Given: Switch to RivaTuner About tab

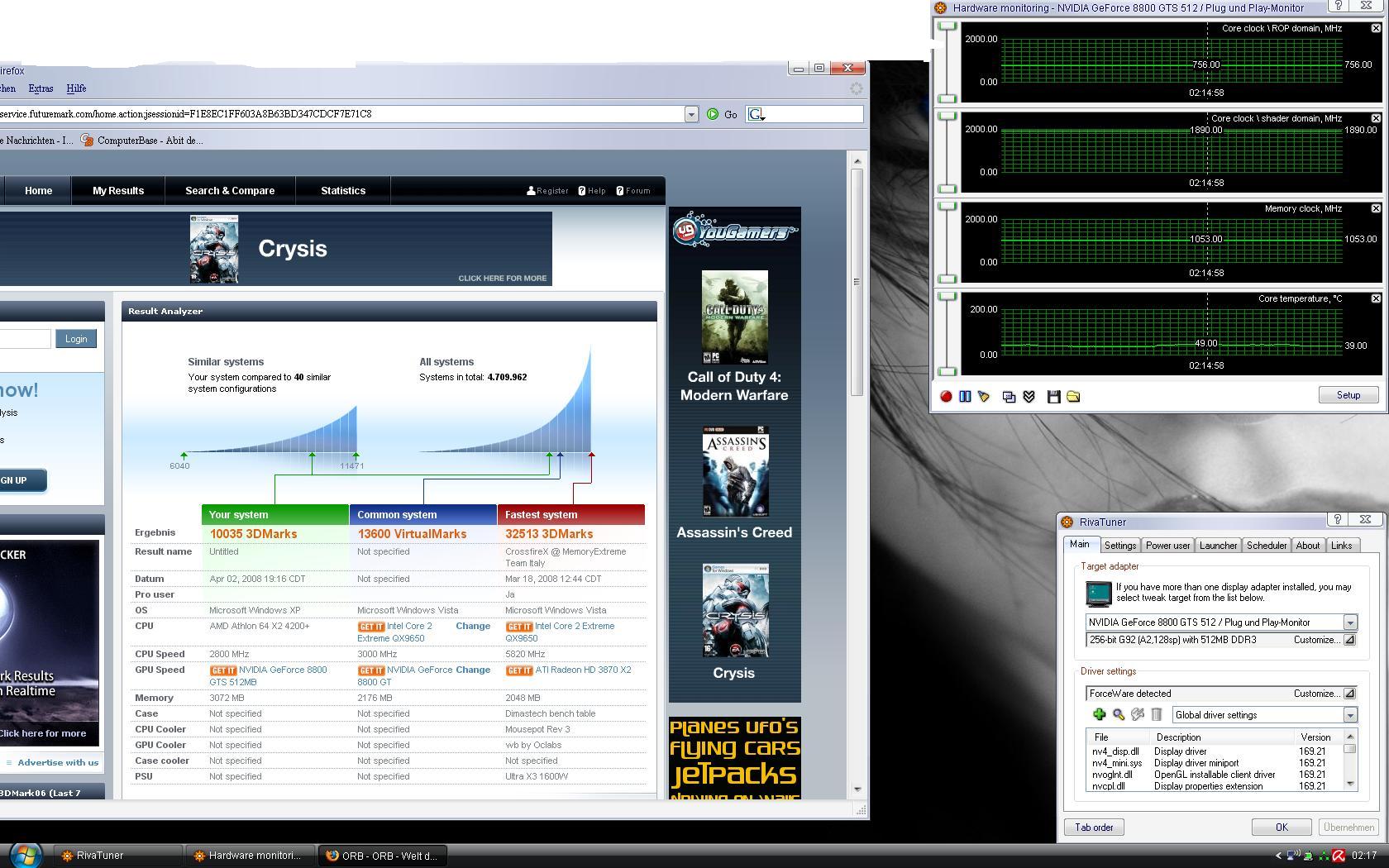Looking at the screenshot, I should 1308,546.
